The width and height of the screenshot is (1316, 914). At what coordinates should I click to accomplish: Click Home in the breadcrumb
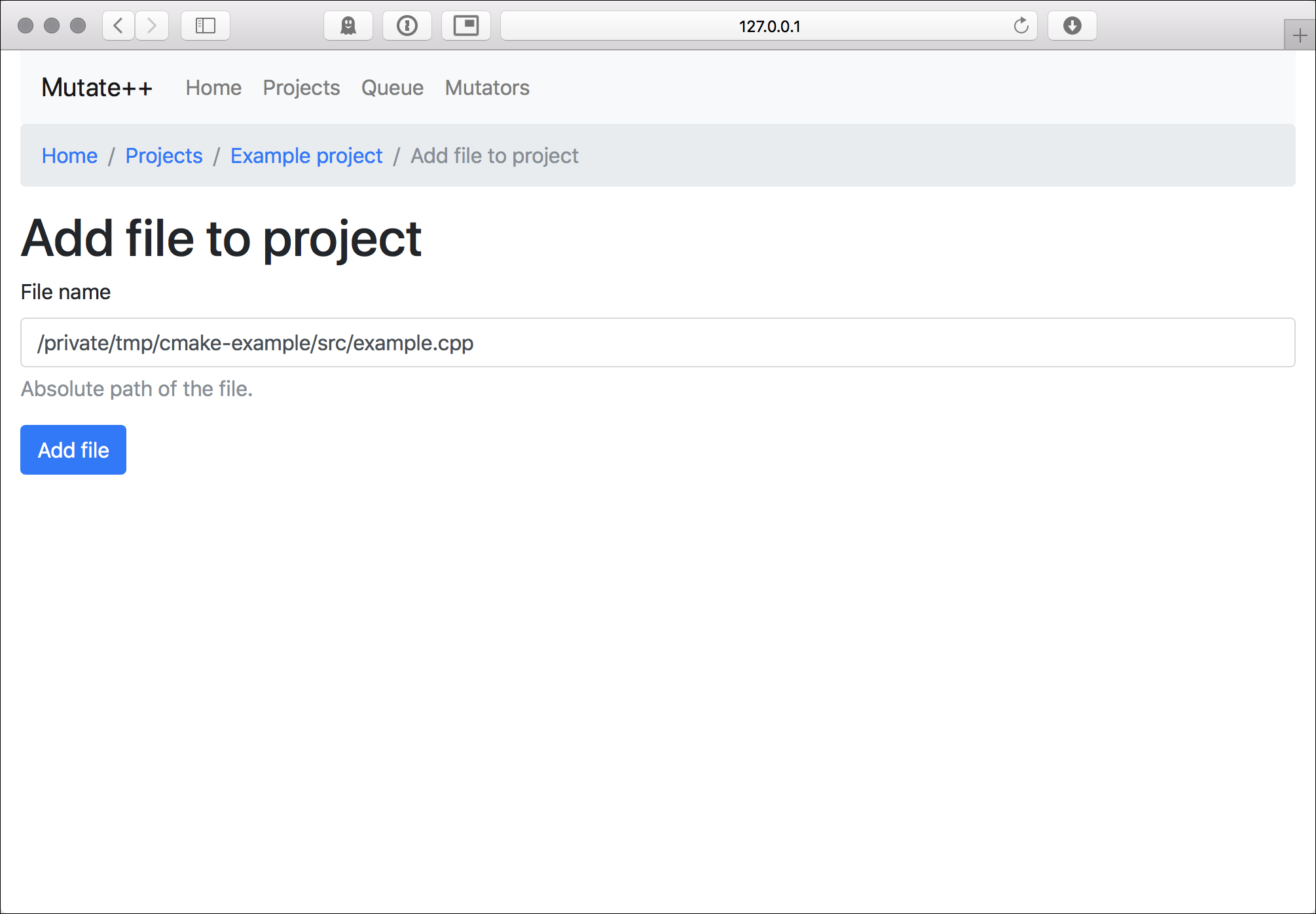69,156
